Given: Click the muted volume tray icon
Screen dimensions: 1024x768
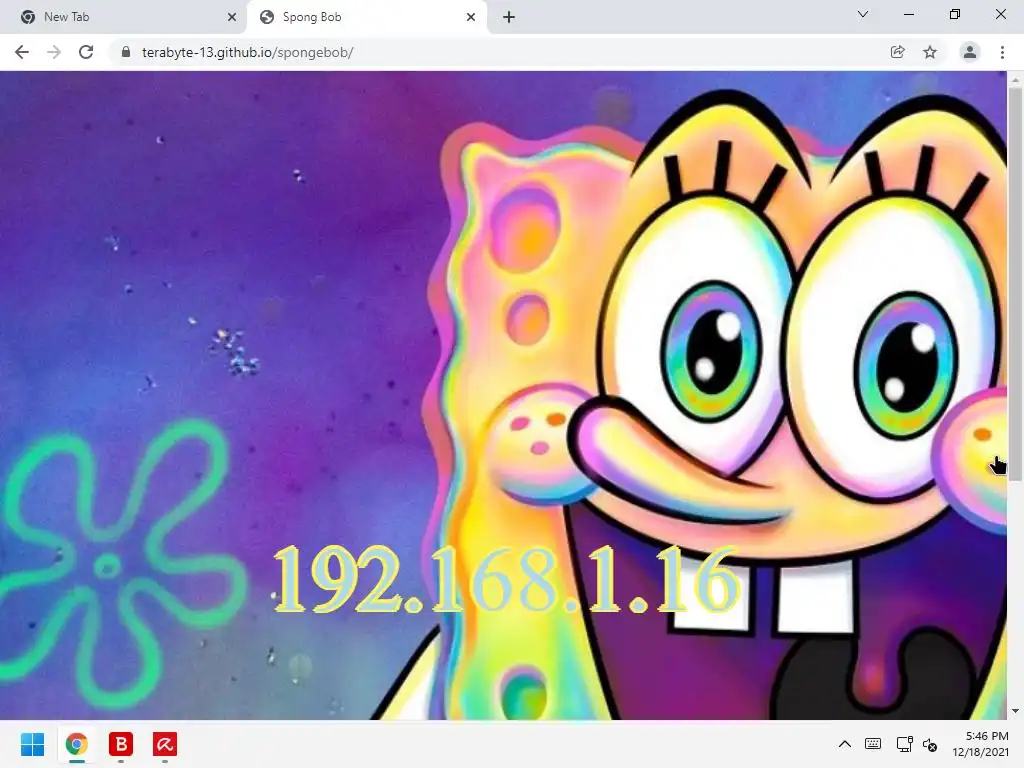Looking at the screenshot, I should [x=930, y=744].
